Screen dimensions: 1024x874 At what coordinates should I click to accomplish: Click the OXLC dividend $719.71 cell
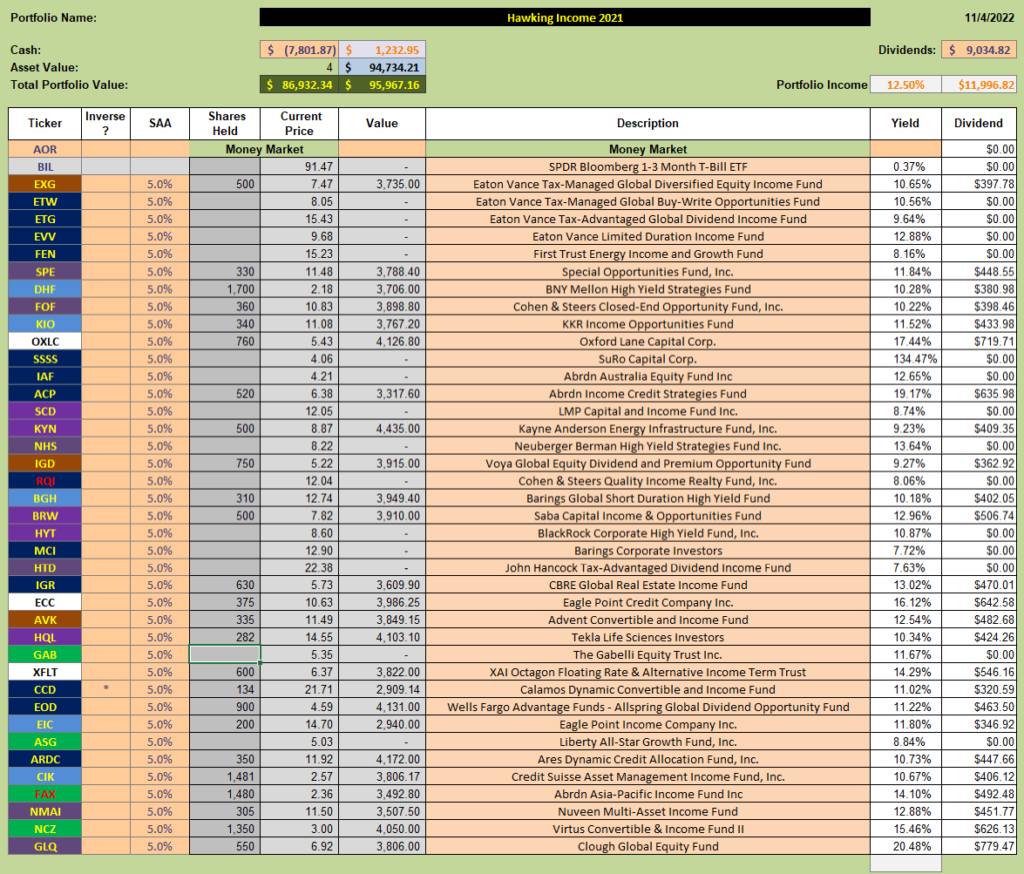pos(978,341)
